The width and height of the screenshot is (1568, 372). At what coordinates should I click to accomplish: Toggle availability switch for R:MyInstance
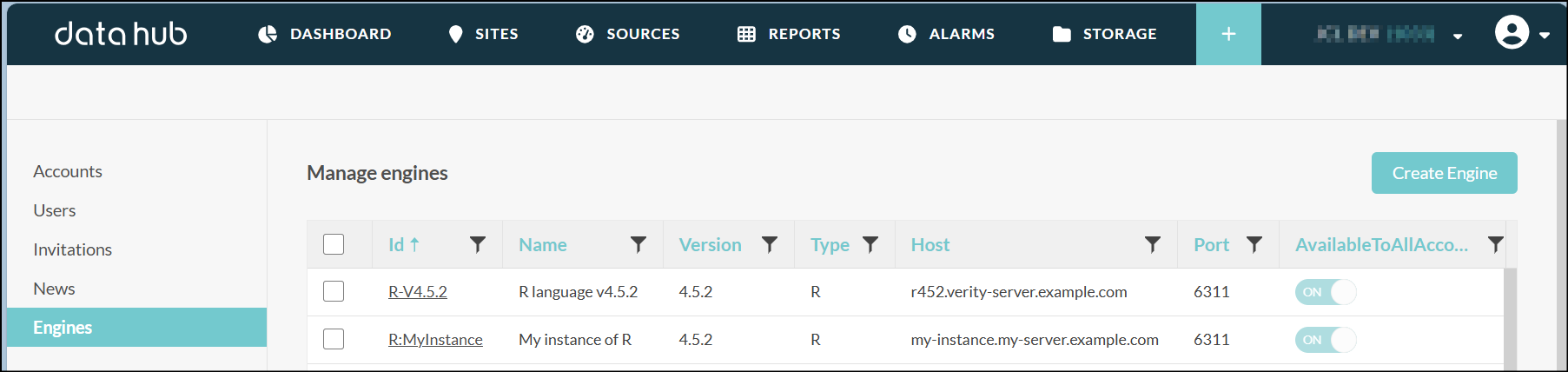[1325, 340]
